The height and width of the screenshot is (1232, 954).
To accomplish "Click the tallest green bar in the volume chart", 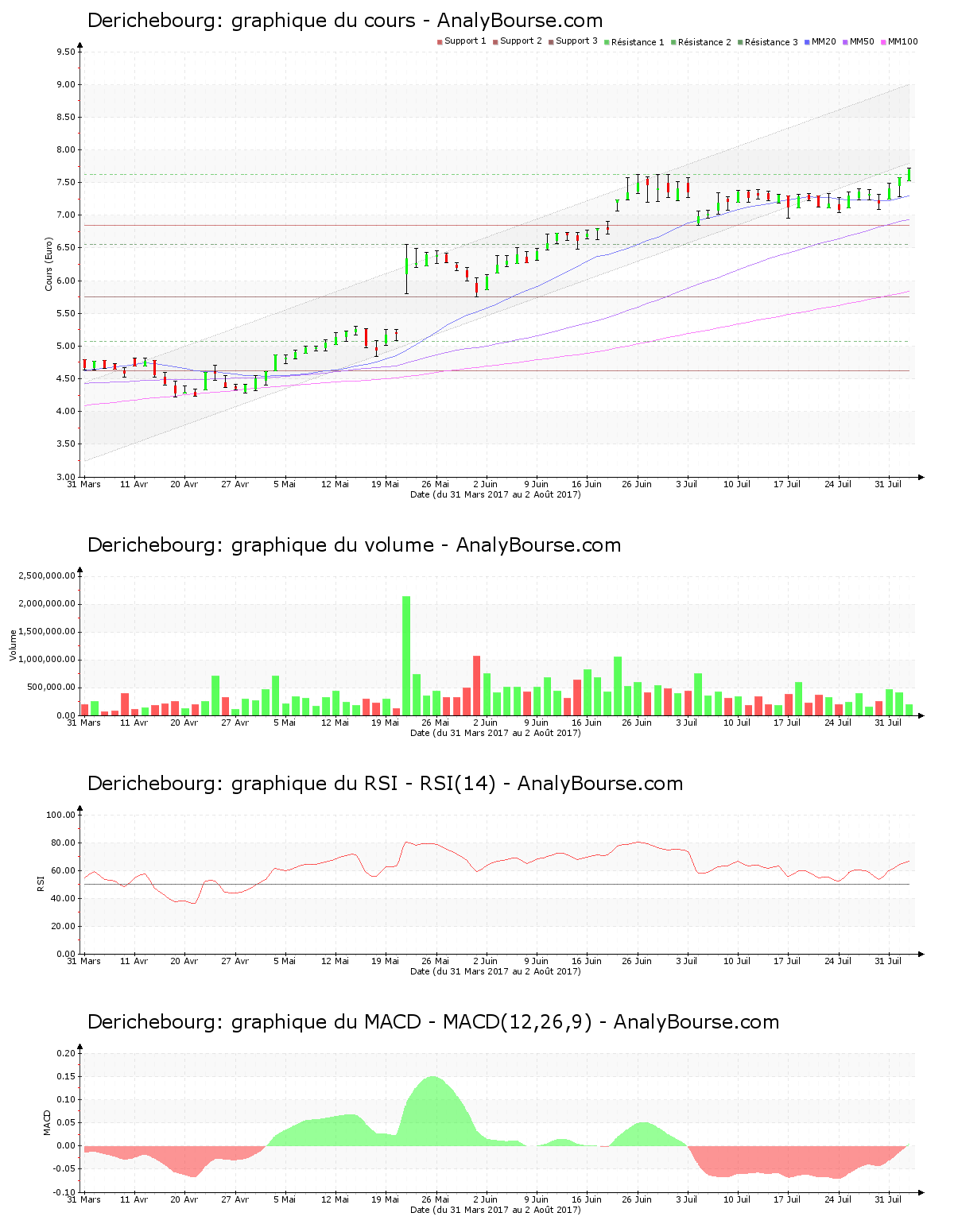I will click(x=406, y=656).
